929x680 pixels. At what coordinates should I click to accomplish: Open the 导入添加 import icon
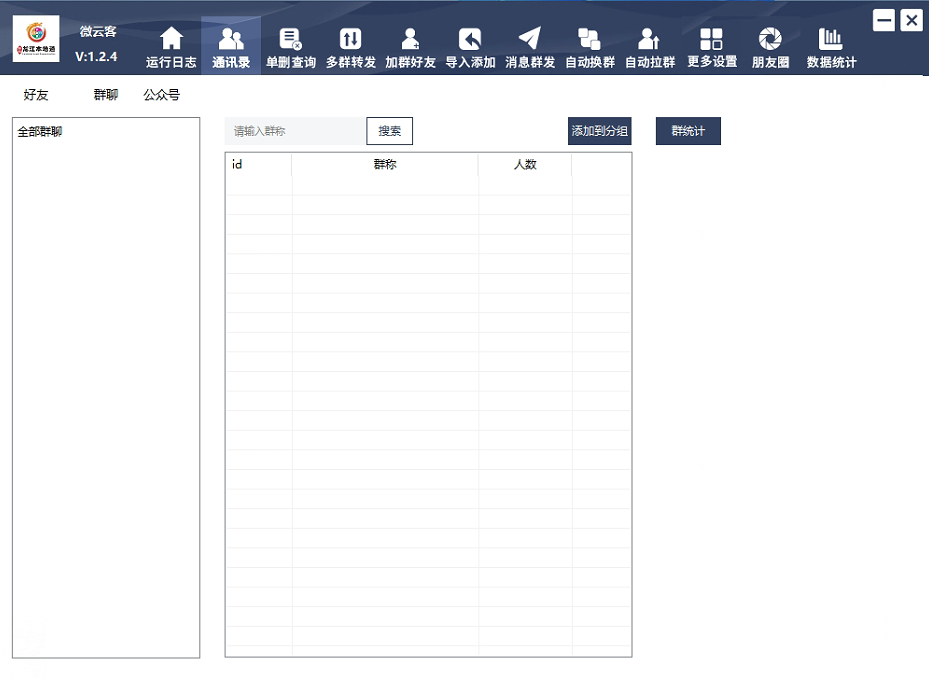click(x=470, y=40)
